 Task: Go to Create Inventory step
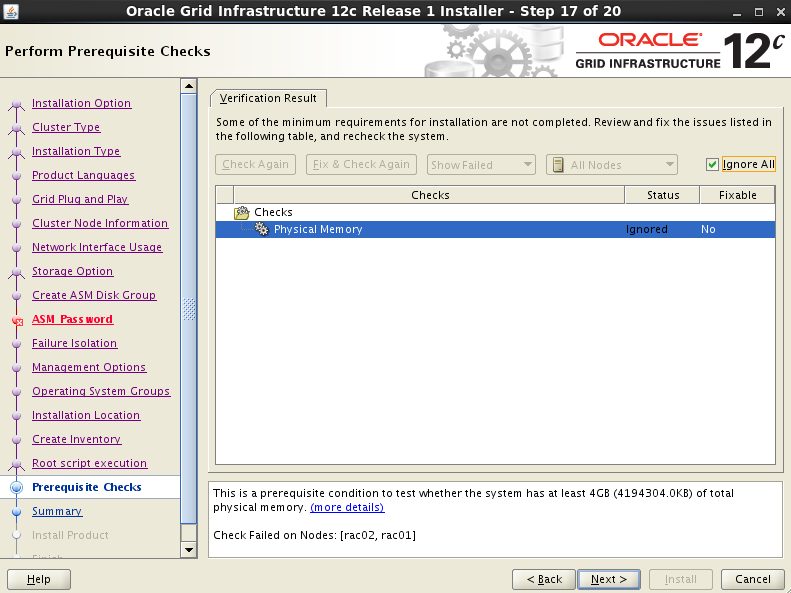(77, 439)
